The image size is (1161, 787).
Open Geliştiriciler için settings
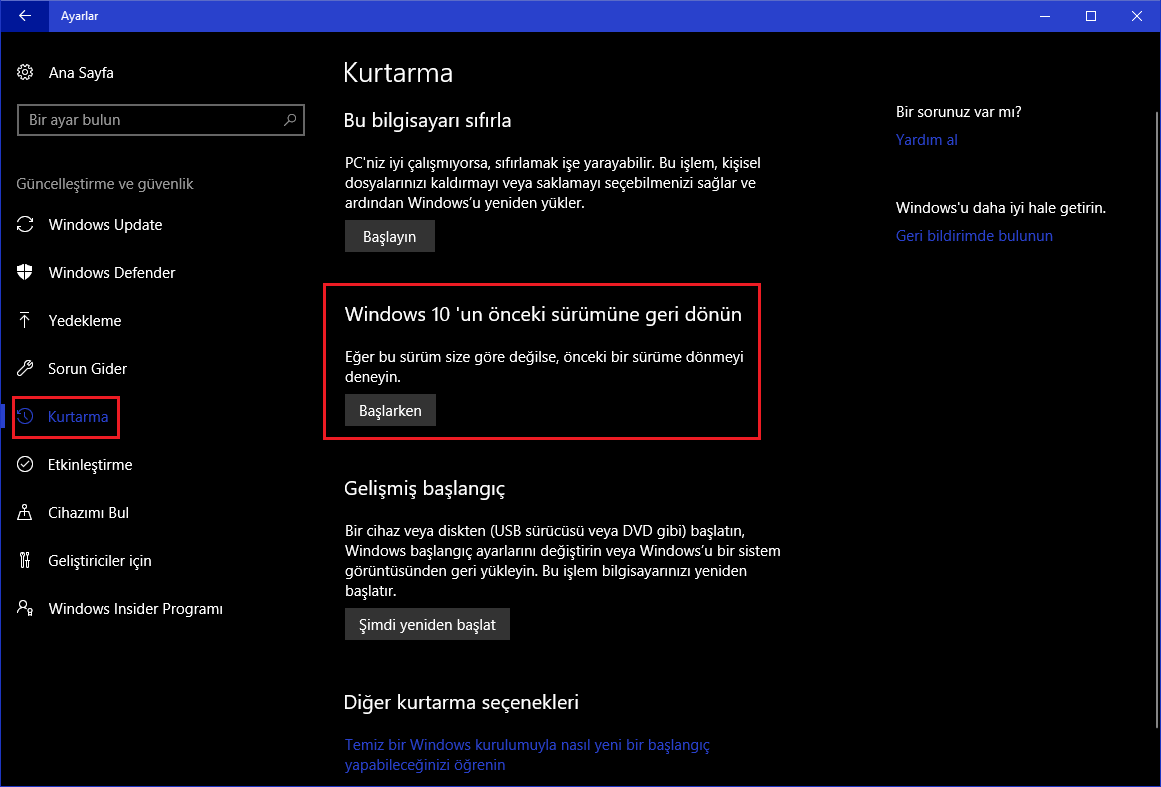point(100,560)
